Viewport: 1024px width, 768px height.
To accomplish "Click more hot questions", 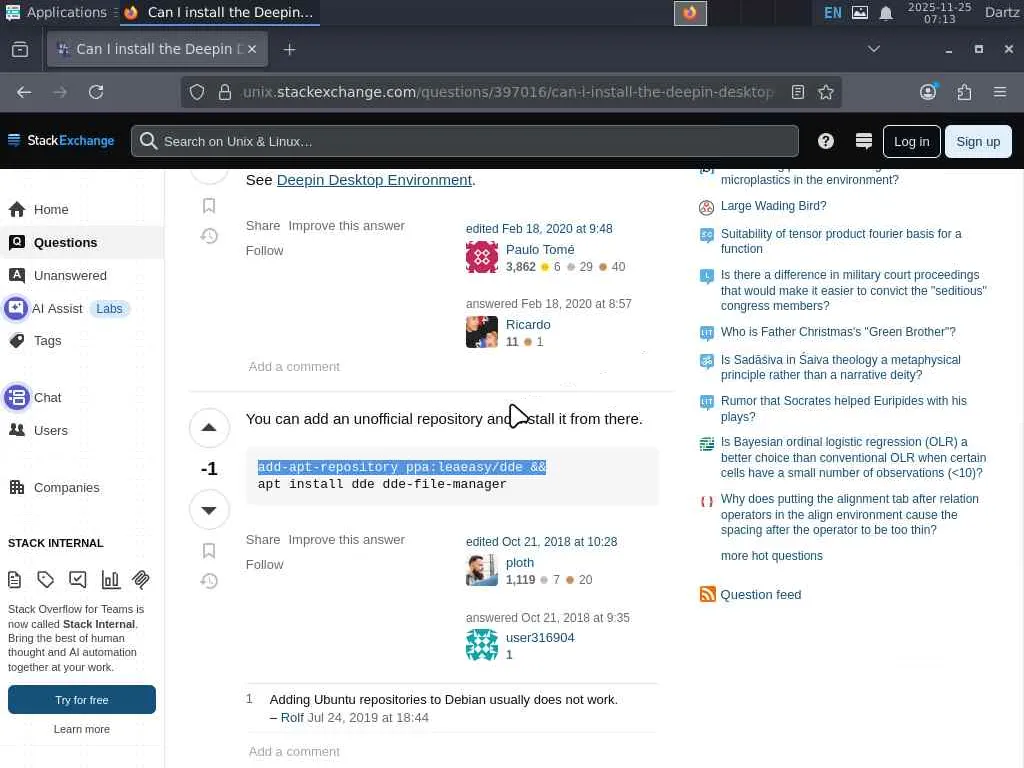I will pos(771,556).
